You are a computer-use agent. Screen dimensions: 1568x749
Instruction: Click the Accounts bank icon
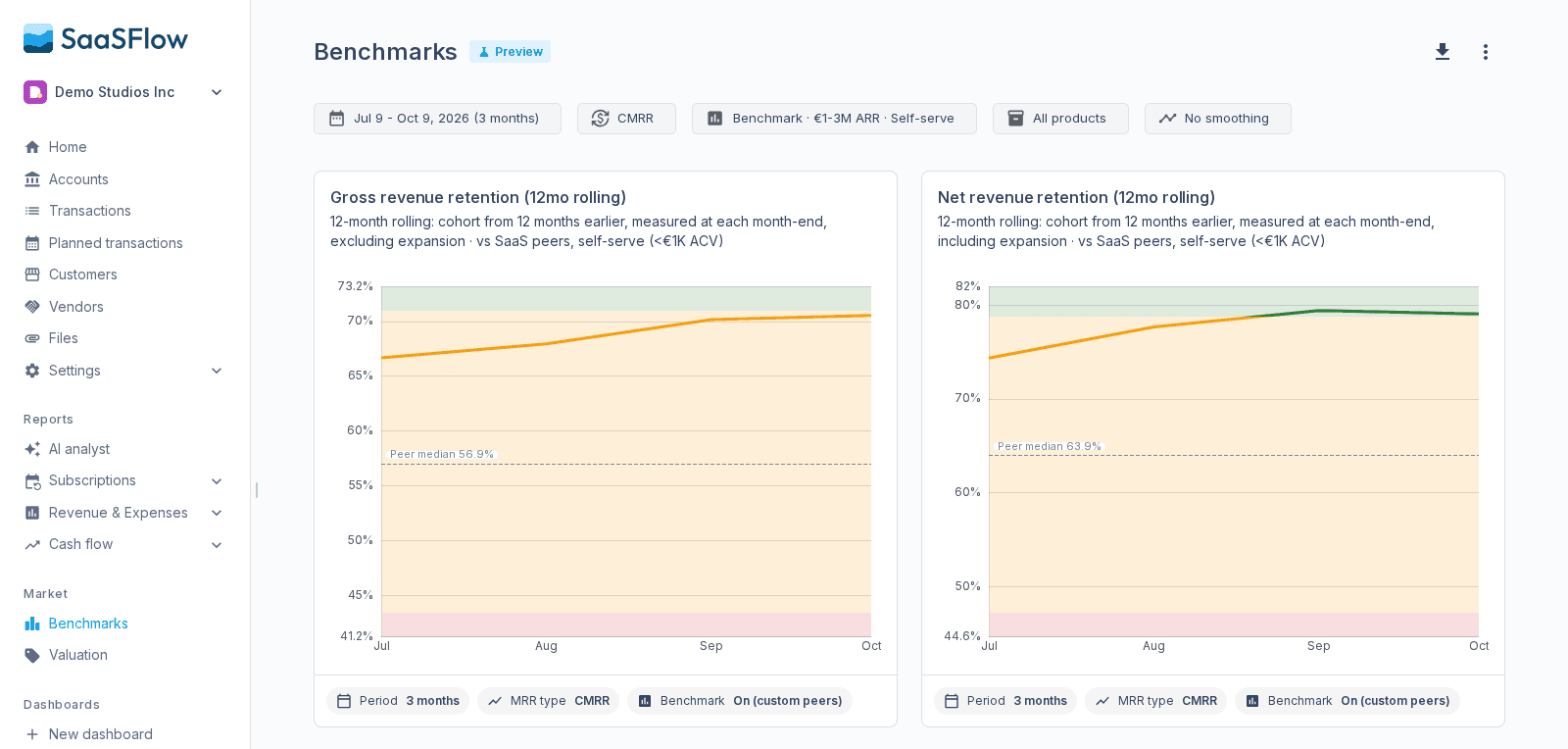(32, 179)
